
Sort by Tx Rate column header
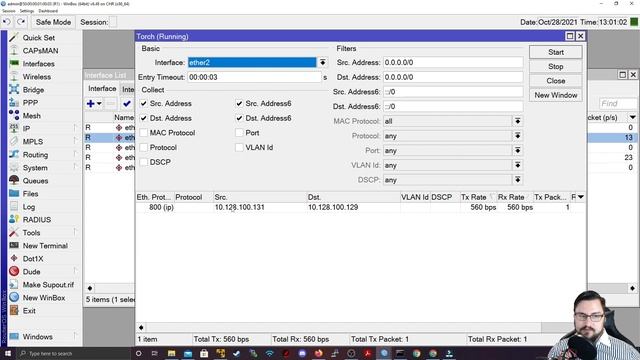coord(478,197)
